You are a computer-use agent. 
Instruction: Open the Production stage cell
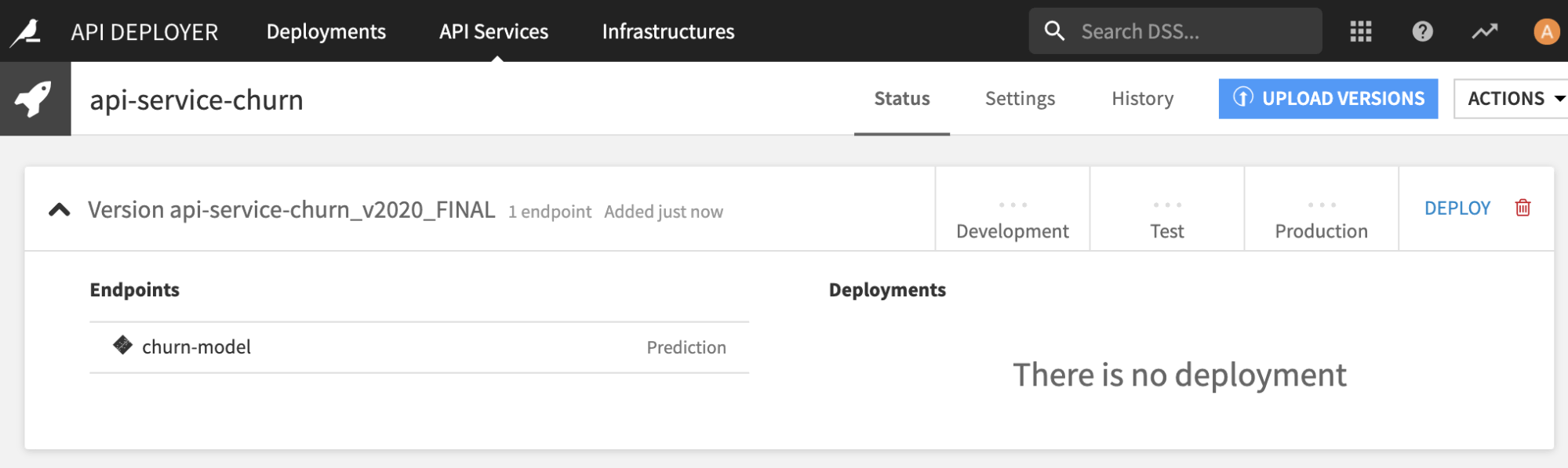[1321, 219]
